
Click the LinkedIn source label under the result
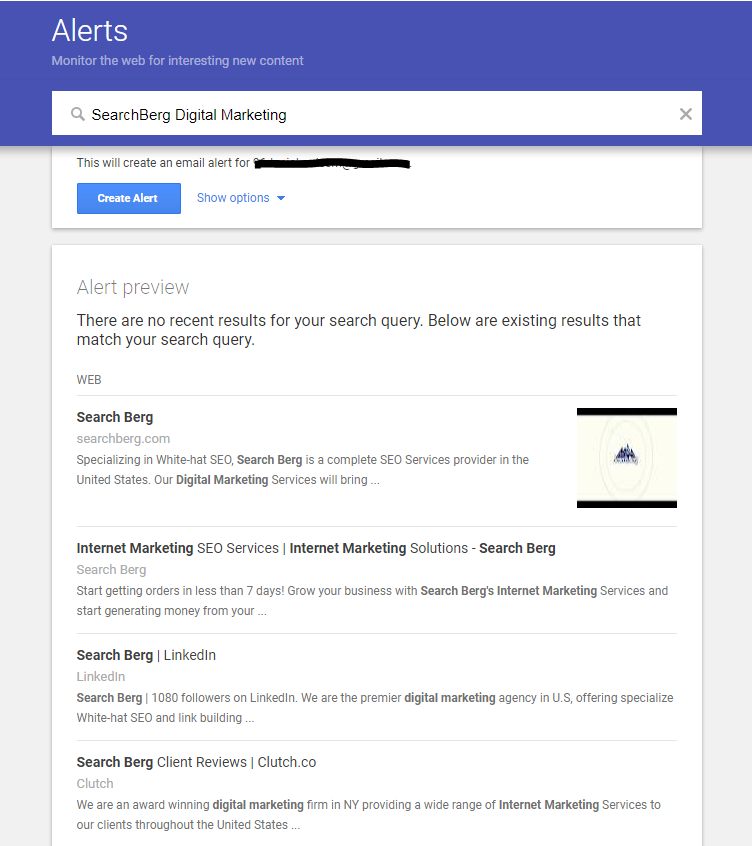pos(101,677)
